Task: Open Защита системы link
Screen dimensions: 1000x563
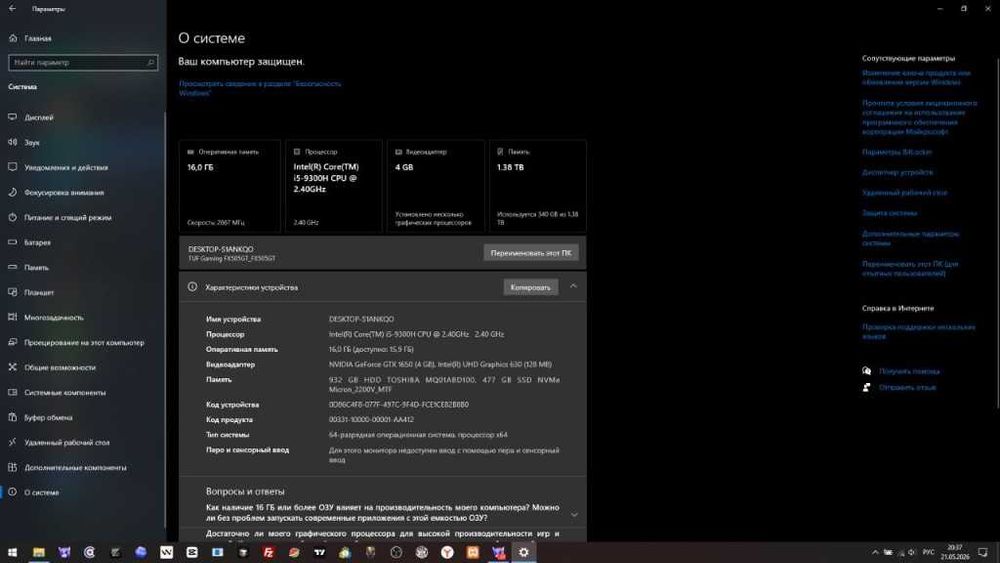Action: 889,213
